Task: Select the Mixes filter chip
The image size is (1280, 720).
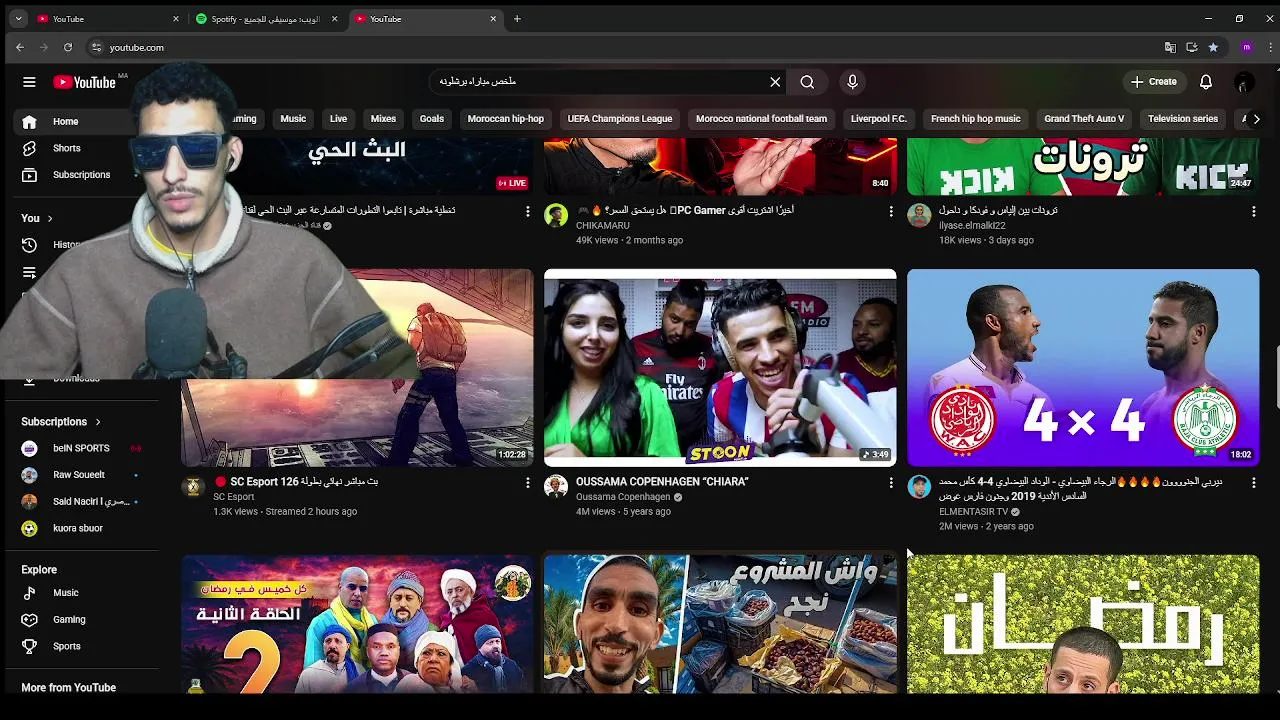Action: coord(383,119)
